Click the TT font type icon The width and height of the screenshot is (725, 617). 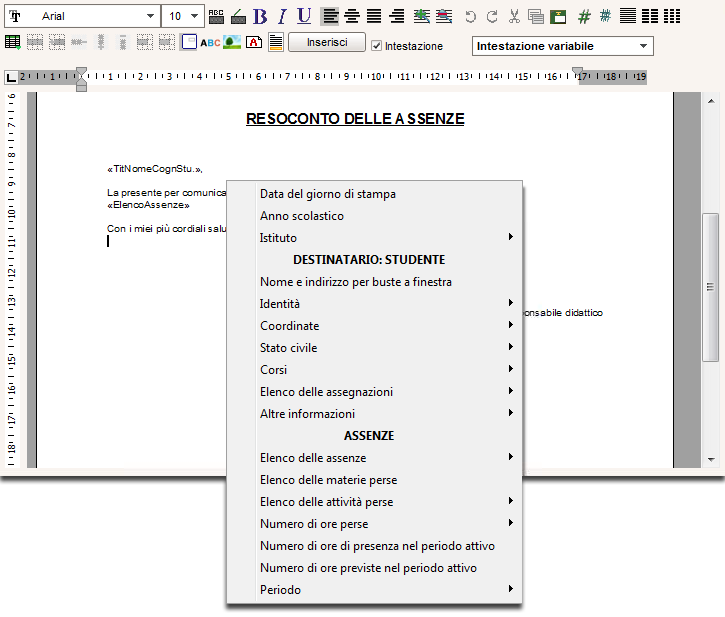point(15,16)
